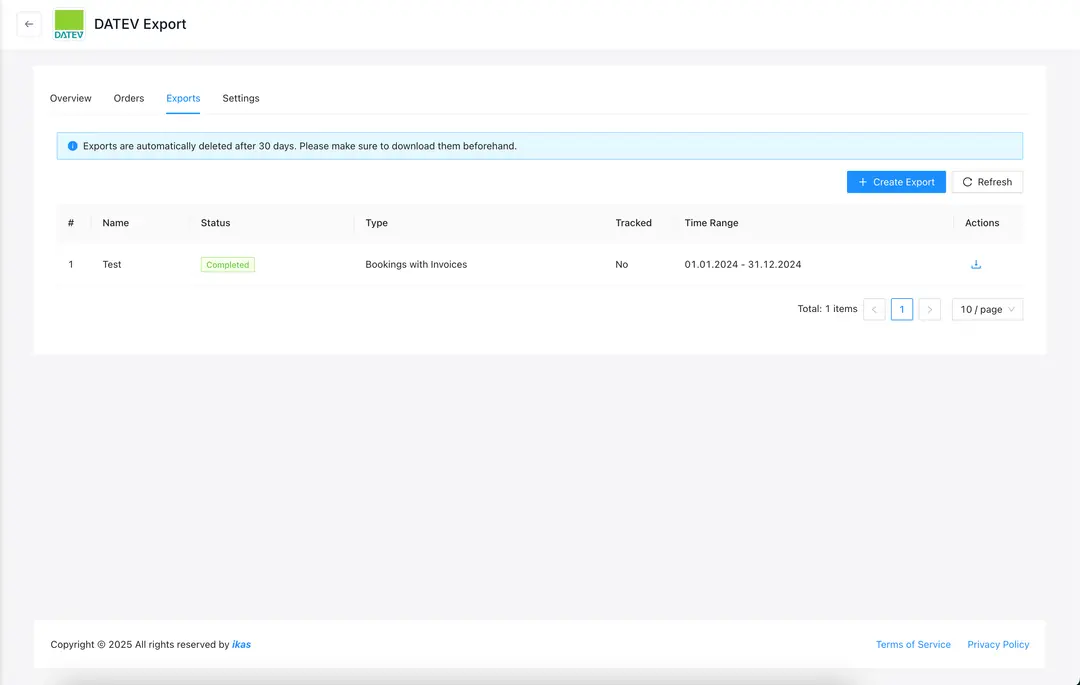Download the Test export file

pyautogui.click(x=976, y=265)
